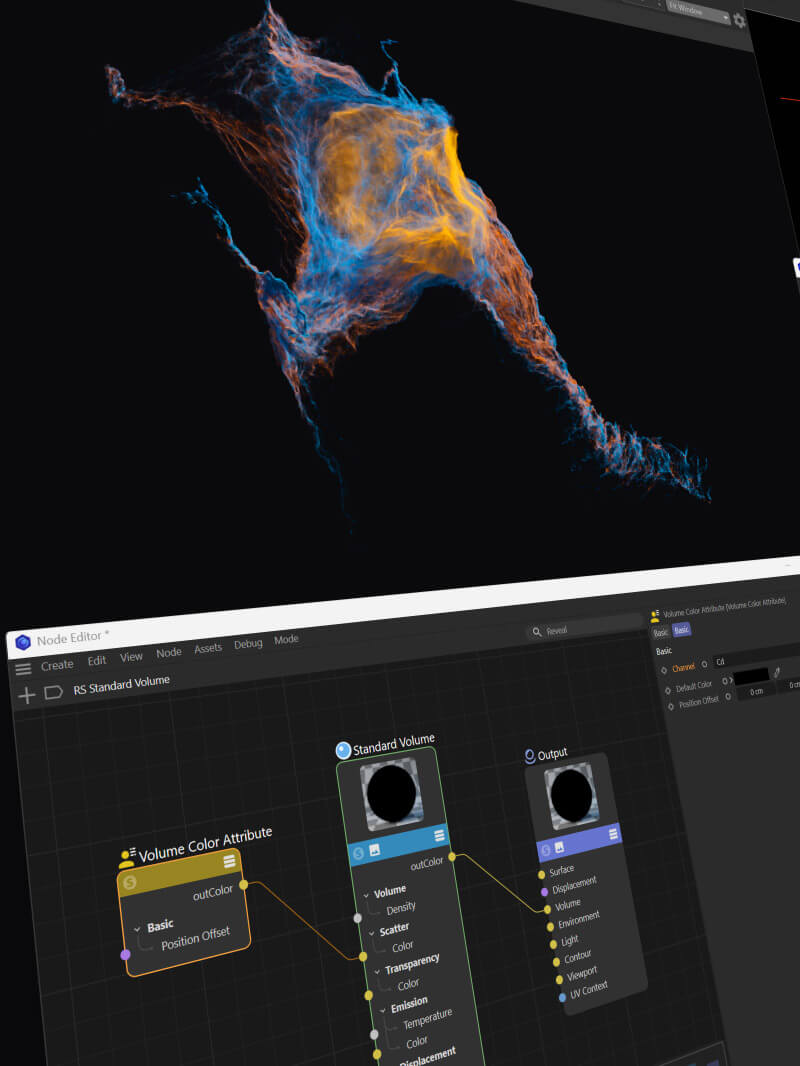Image resolution: width=800 pixels, height=1066 pixels.
Task: Click the Temperature label under Emission
Action: tap(428, 1019)
